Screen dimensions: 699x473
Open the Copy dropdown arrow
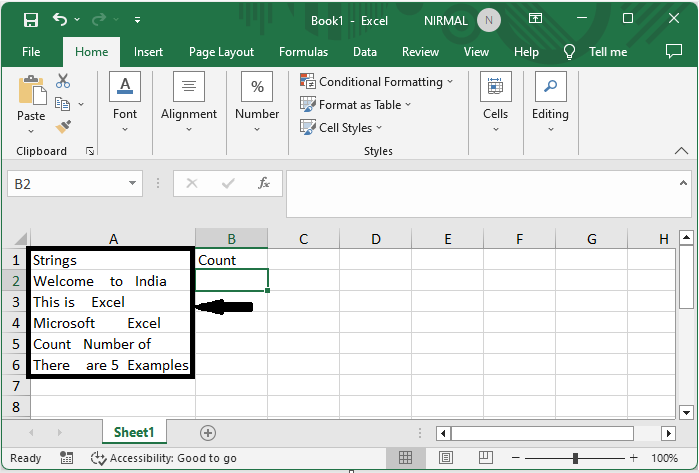point(81,104)
